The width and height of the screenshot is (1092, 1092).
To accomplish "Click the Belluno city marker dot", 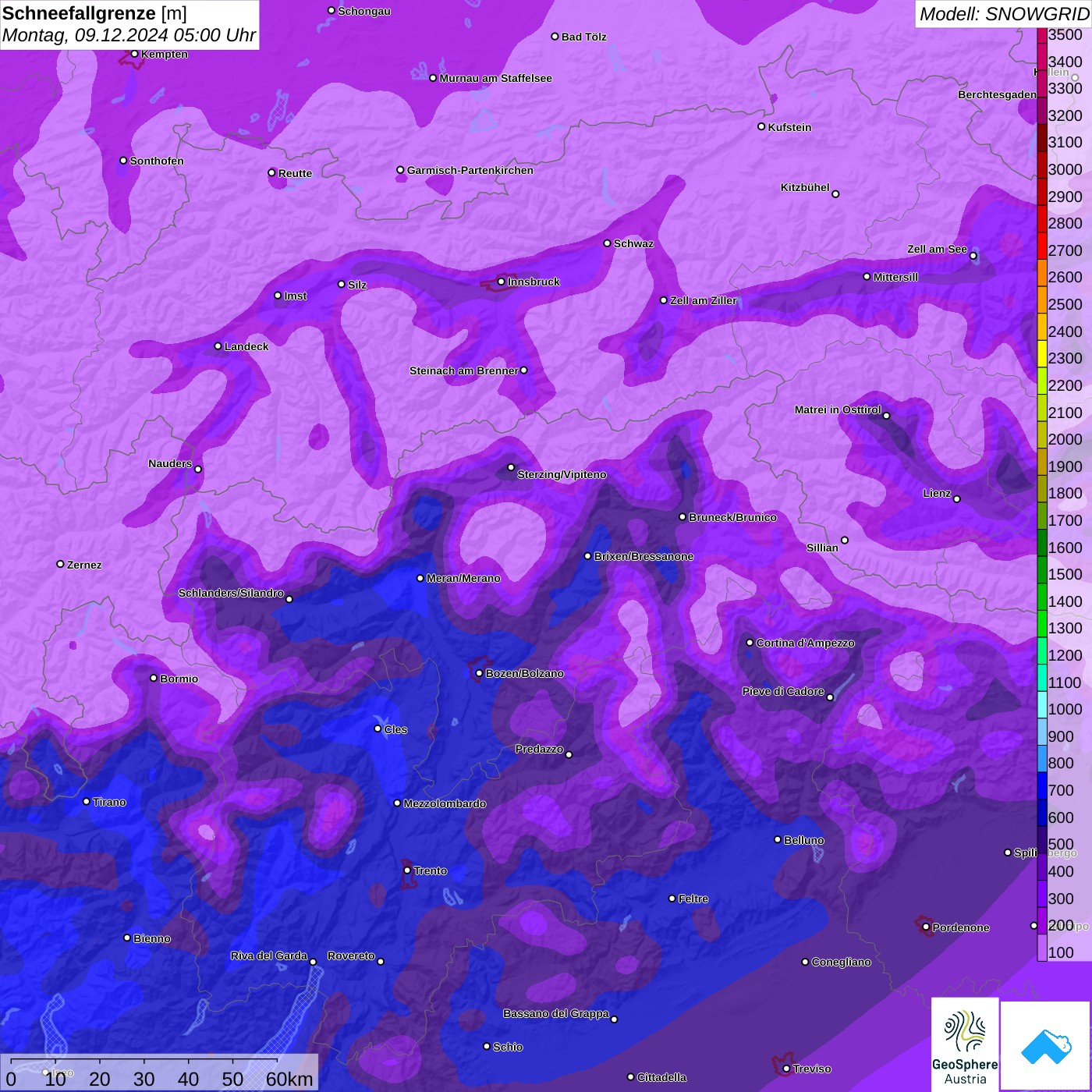I will [778, 839].
